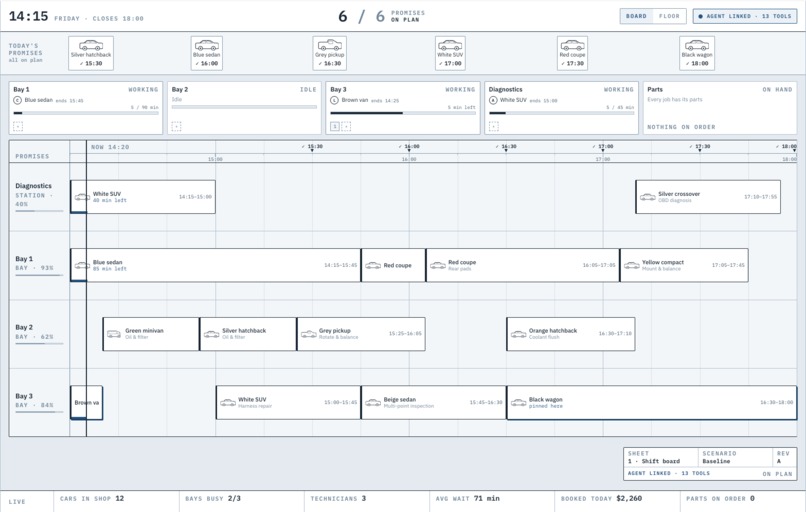Click the van icon on Green minivan block
Viewport: 806px width, 512px height.
coord(114,334)
